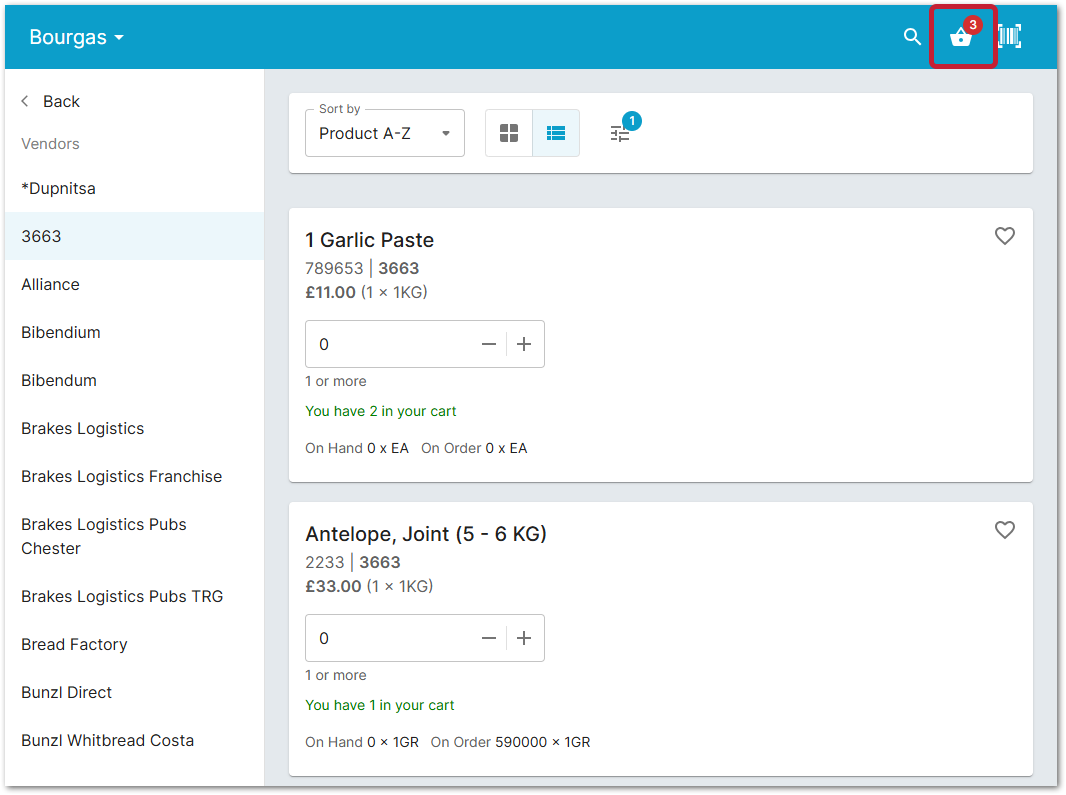This screenshot has width=1066, height=795.
Task: Click the search magnifier icon
Action: [x=911, y=36]
